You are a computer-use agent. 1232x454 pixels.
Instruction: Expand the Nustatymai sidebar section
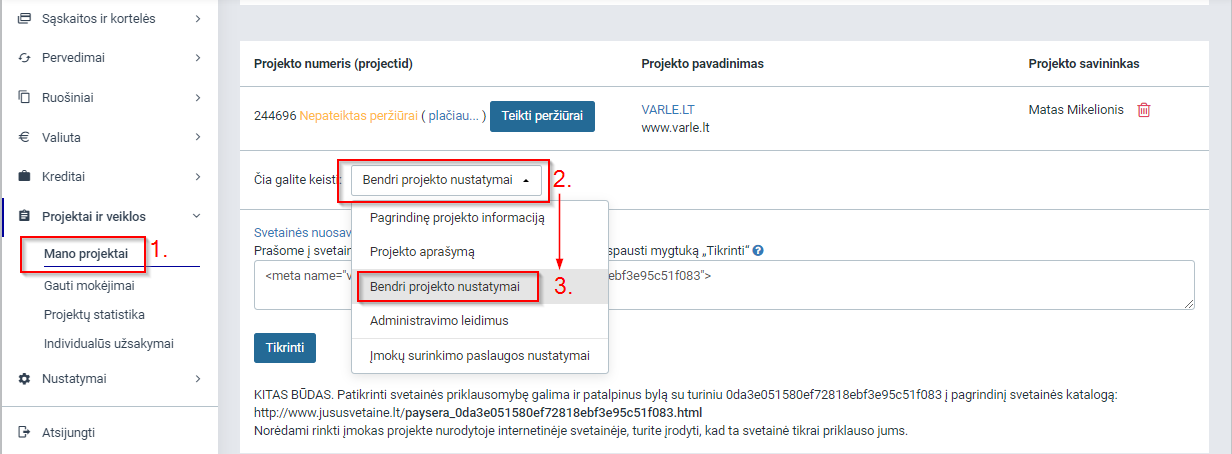pos(198,379)
